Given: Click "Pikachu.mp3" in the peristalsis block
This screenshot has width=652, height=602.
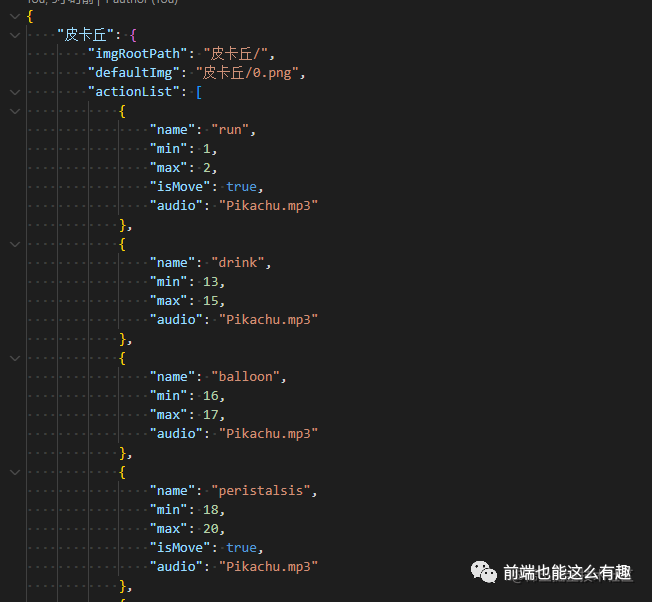Looking at the screenshot, I should click(x=269, y=567).
